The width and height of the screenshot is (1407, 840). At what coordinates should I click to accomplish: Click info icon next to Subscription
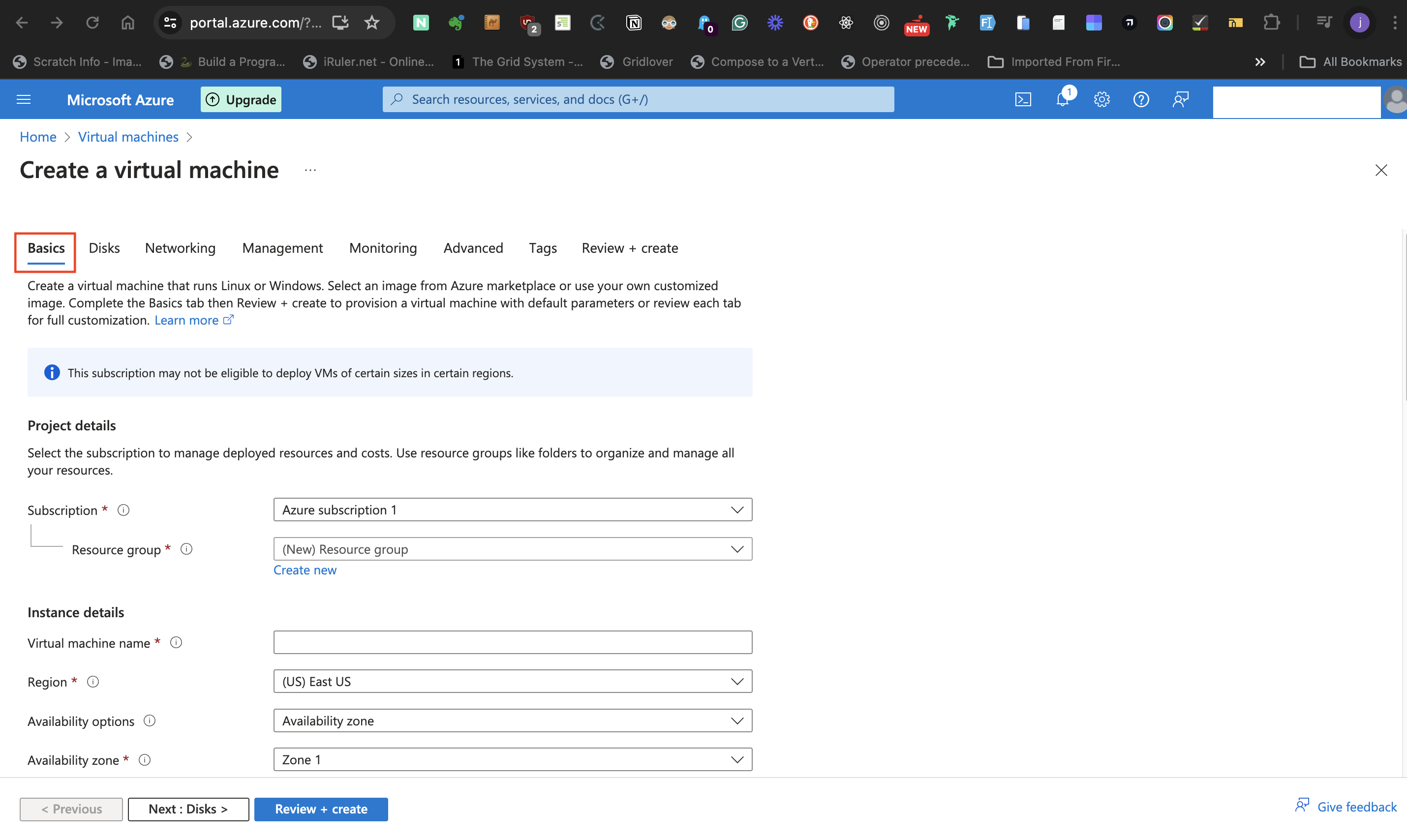point(123,510)
